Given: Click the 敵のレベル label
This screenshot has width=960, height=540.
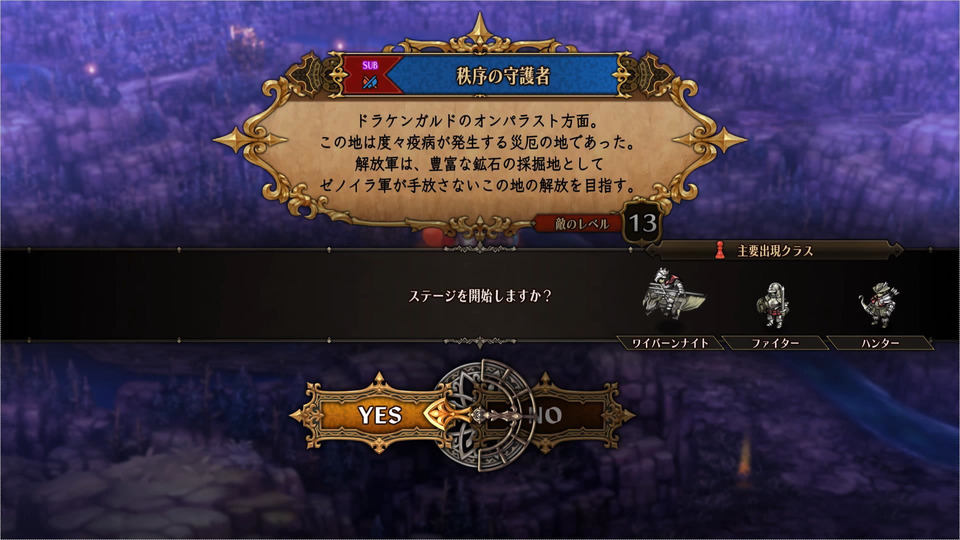Looking at the screenshot, I should (x=582, y=224).
